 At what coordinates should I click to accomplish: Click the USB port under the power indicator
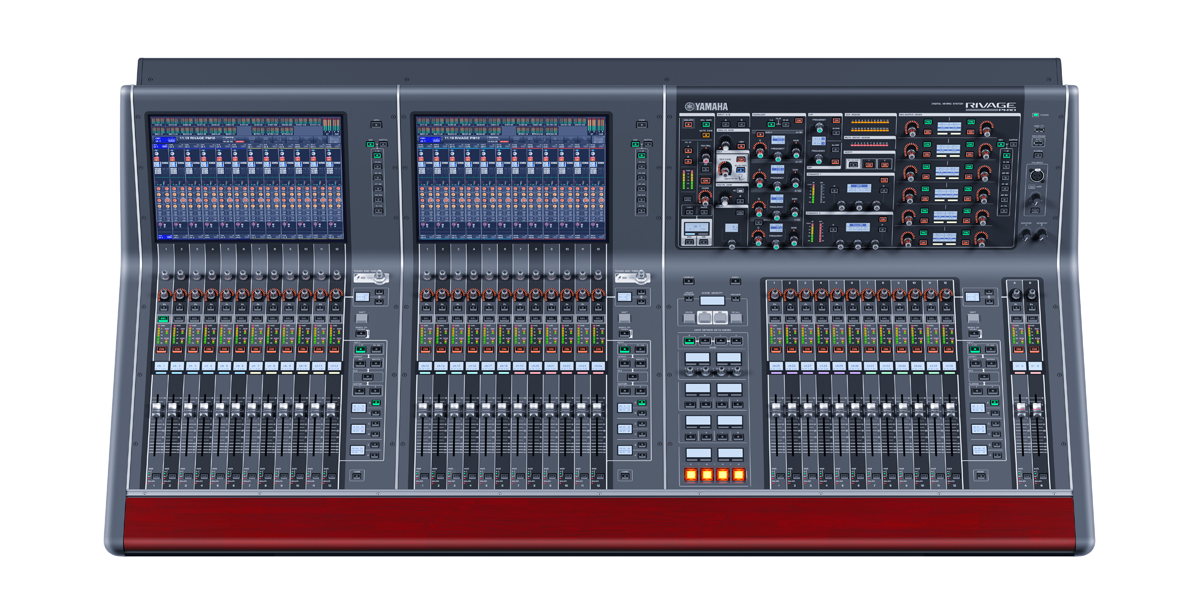(1039, 128)
